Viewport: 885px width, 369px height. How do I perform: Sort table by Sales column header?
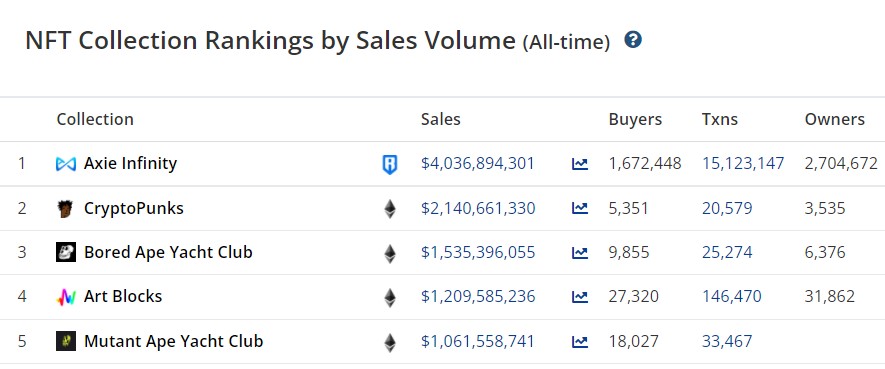pos(441,119)
